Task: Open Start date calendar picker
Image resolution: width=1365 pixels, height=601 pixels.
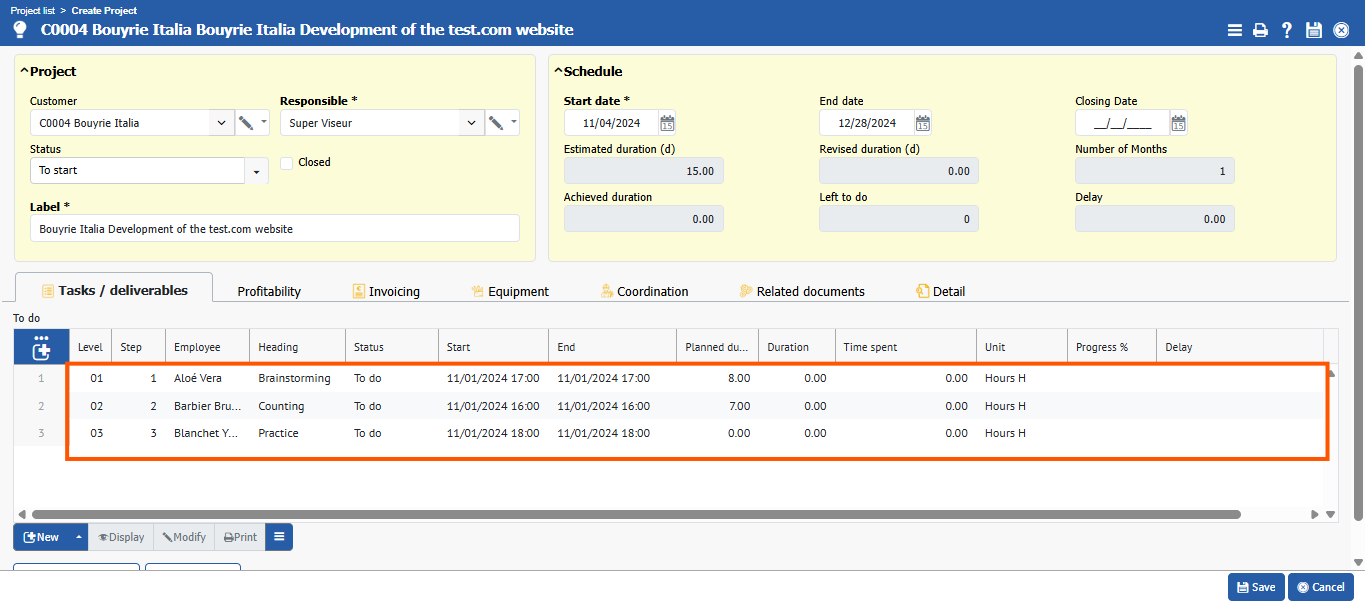Action: pos(667,123)
